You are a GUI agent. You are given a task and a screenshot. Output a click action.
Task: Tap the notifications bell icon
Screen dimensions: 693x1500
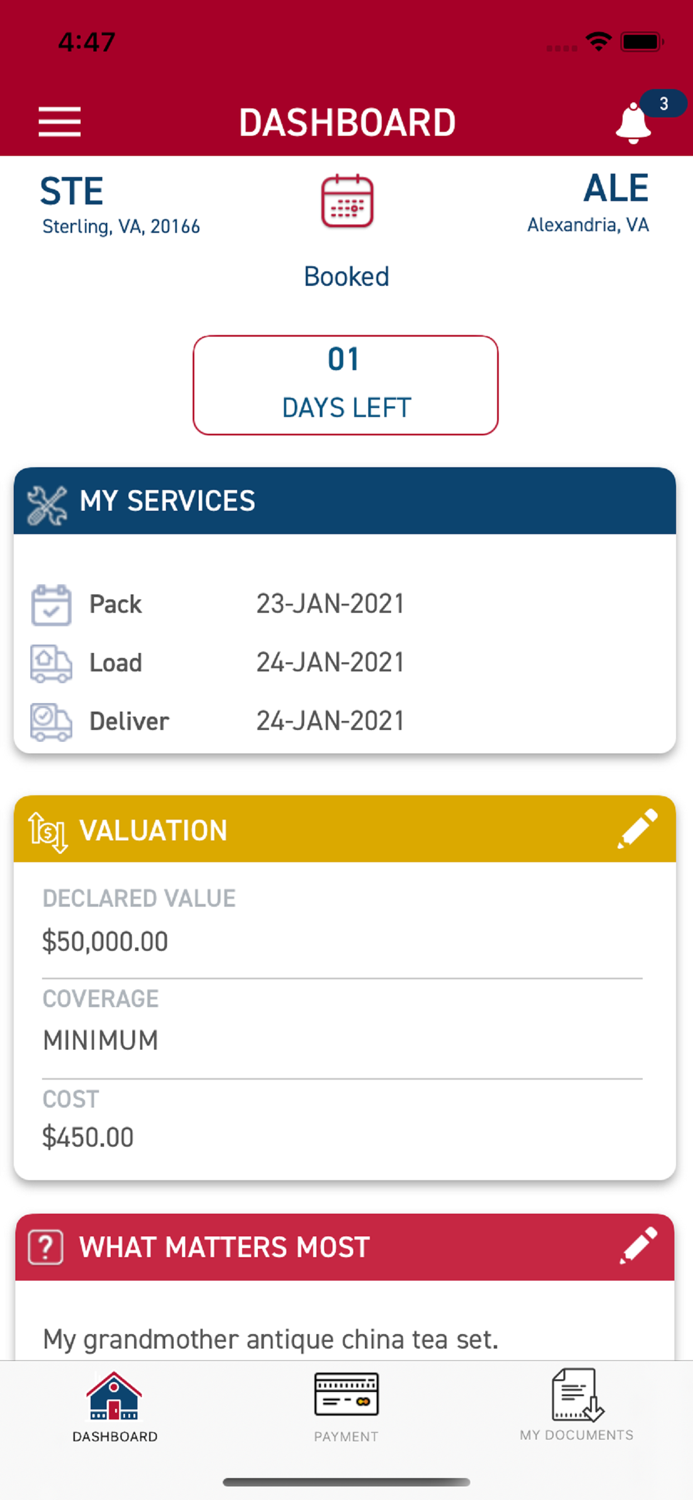coord(633,123)
